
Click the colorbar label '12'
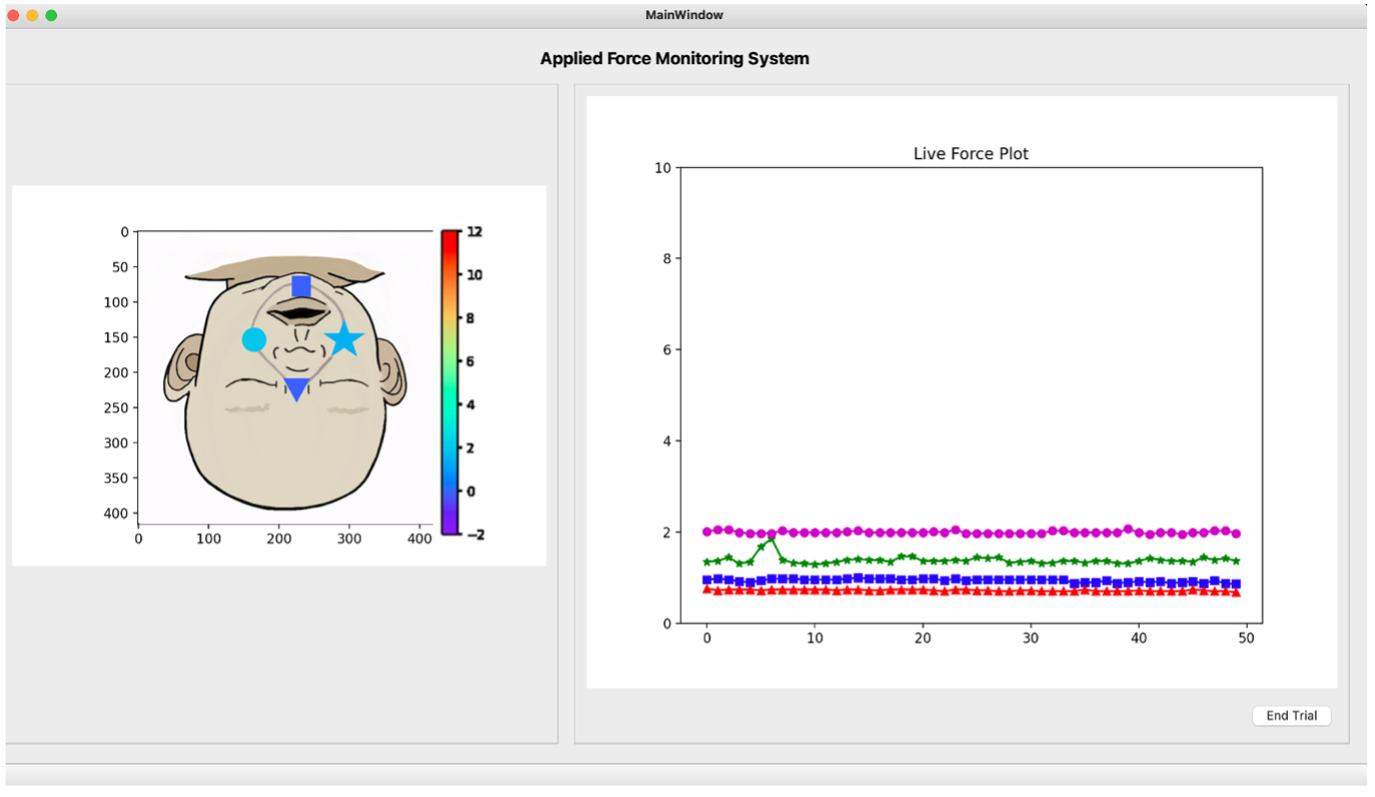pyautogui.click(x=475, y=232)
